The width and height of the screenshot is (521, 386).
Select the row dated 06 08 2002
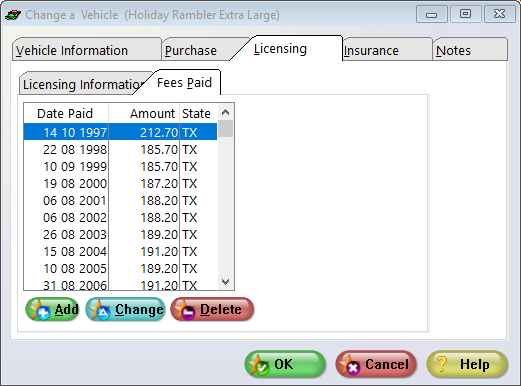coord(120,217)
